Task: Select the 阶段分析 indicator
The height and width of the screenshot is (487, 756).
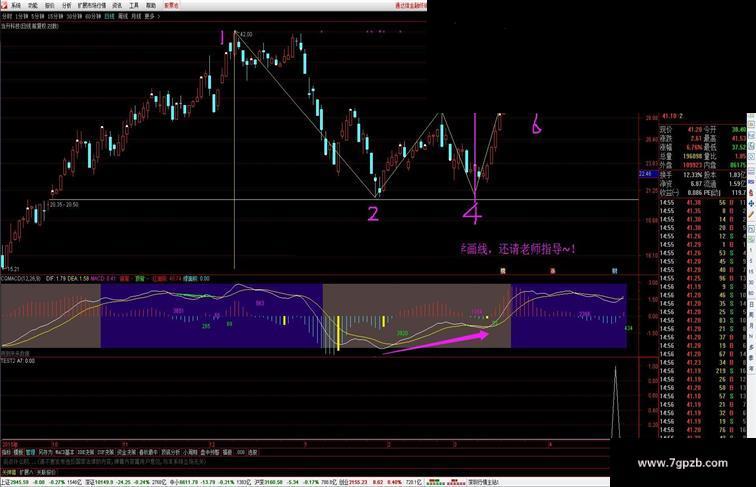Action: [170, 452]
